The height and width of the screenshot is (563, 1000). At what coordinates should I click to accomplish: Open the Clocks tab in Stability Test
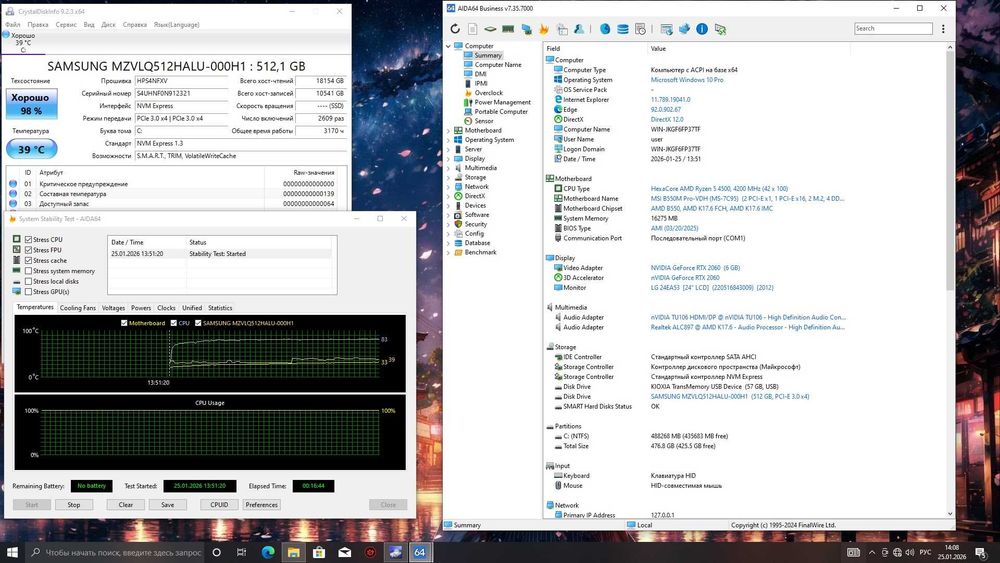[166, 308]
